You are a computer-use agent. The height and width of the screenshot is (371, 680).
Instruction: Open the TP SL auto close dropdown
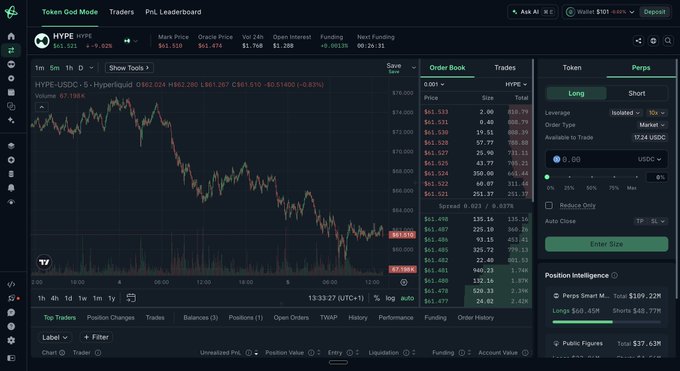tap(650, 221)
